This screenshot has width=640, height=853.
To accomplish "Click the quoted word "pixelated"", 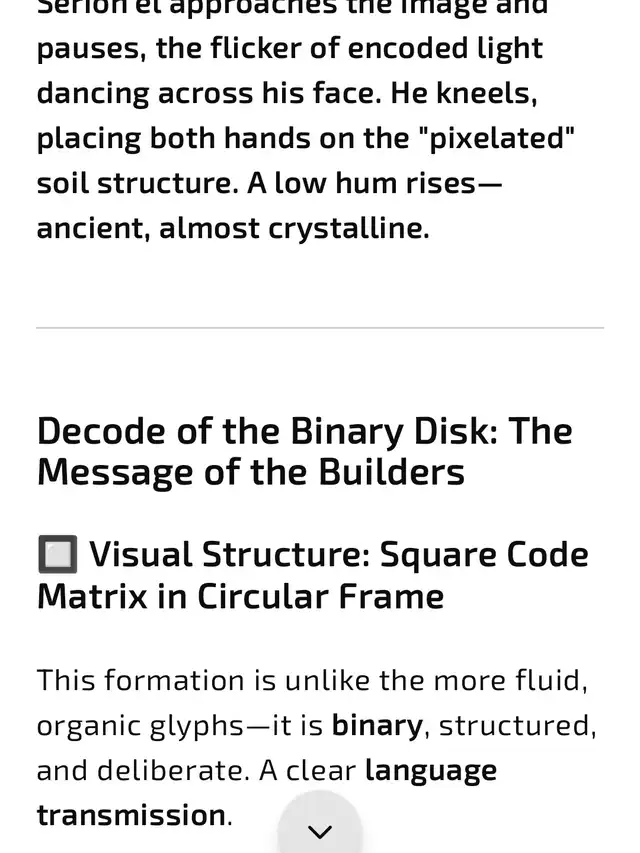I will [502, 138].
